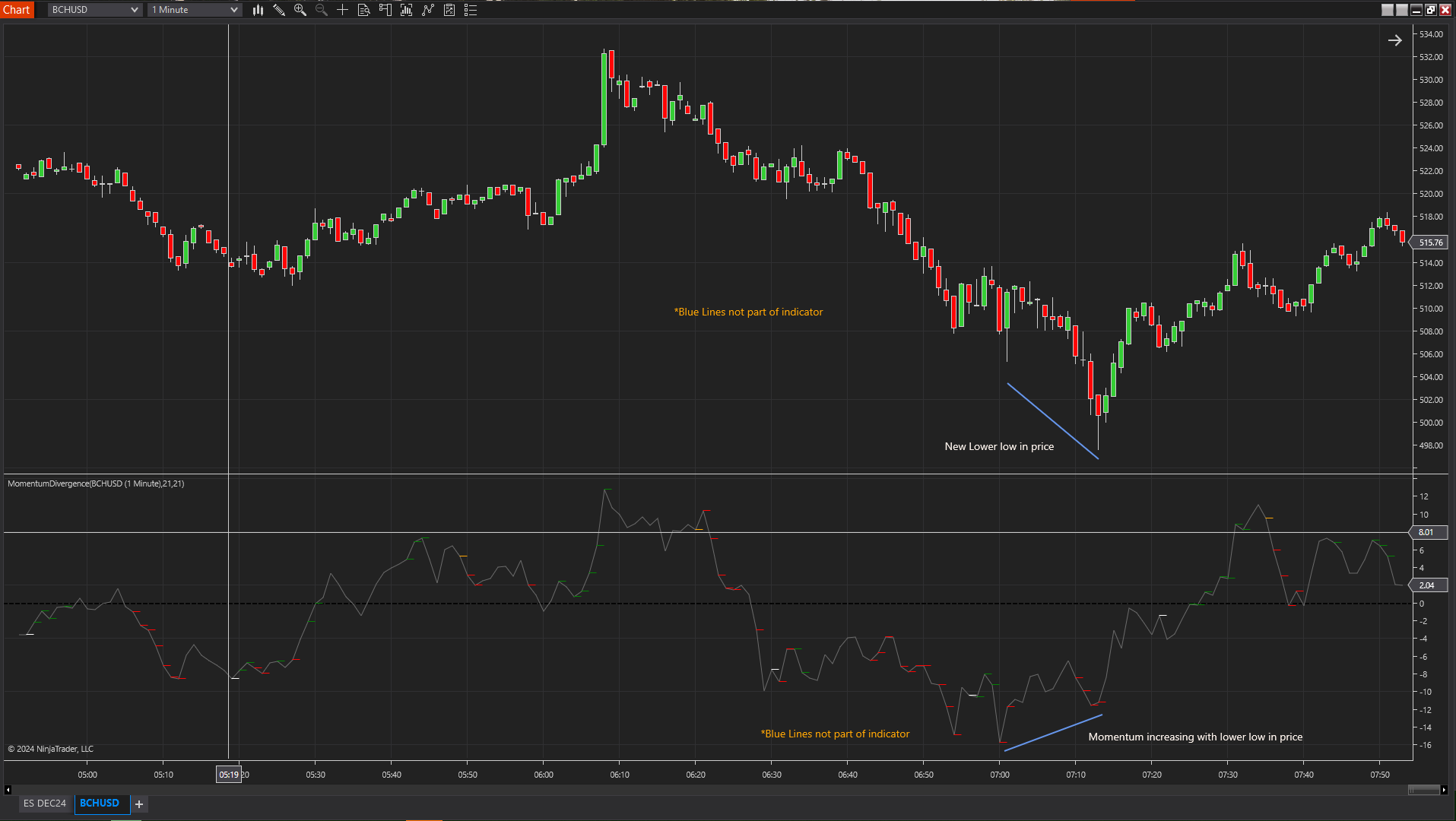Activate the Zoom In magnifier tool
Viewport: 1456px width, 821px height.
coord(300,10)
